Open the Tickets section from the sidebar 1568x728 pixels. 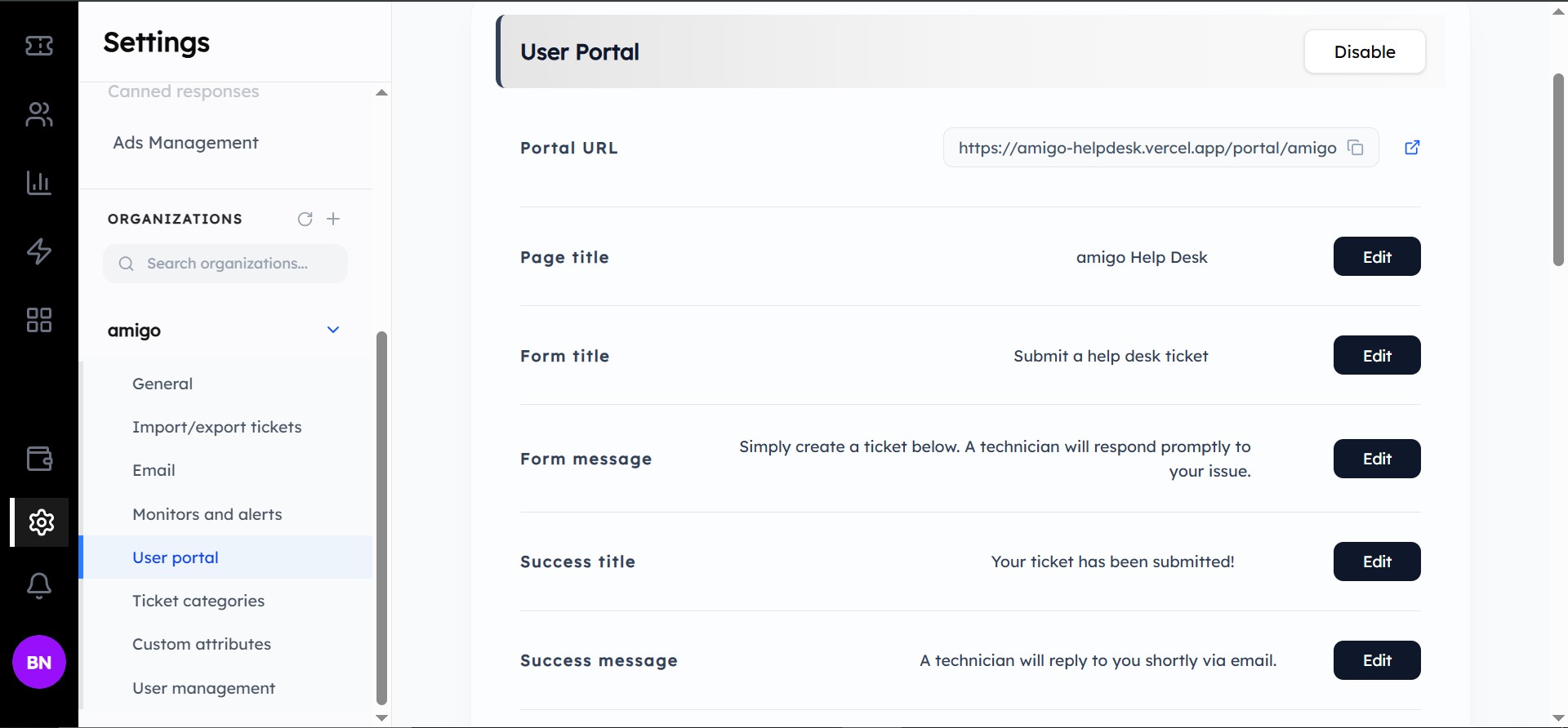pyautogui.click(x=38, y=46)
